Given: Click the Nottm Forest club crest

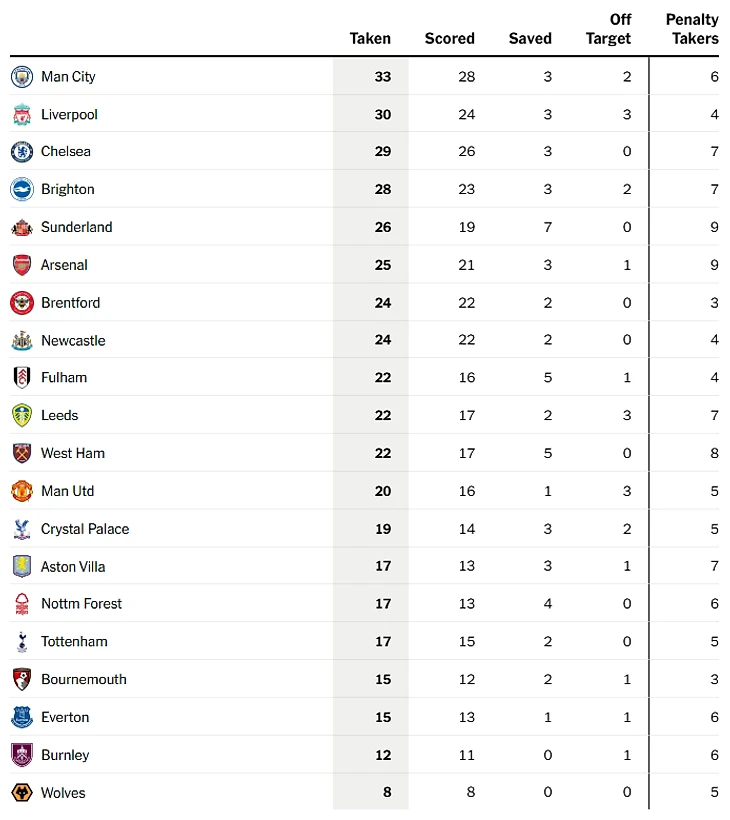Looking at the screenshot, I should (22, 604).
